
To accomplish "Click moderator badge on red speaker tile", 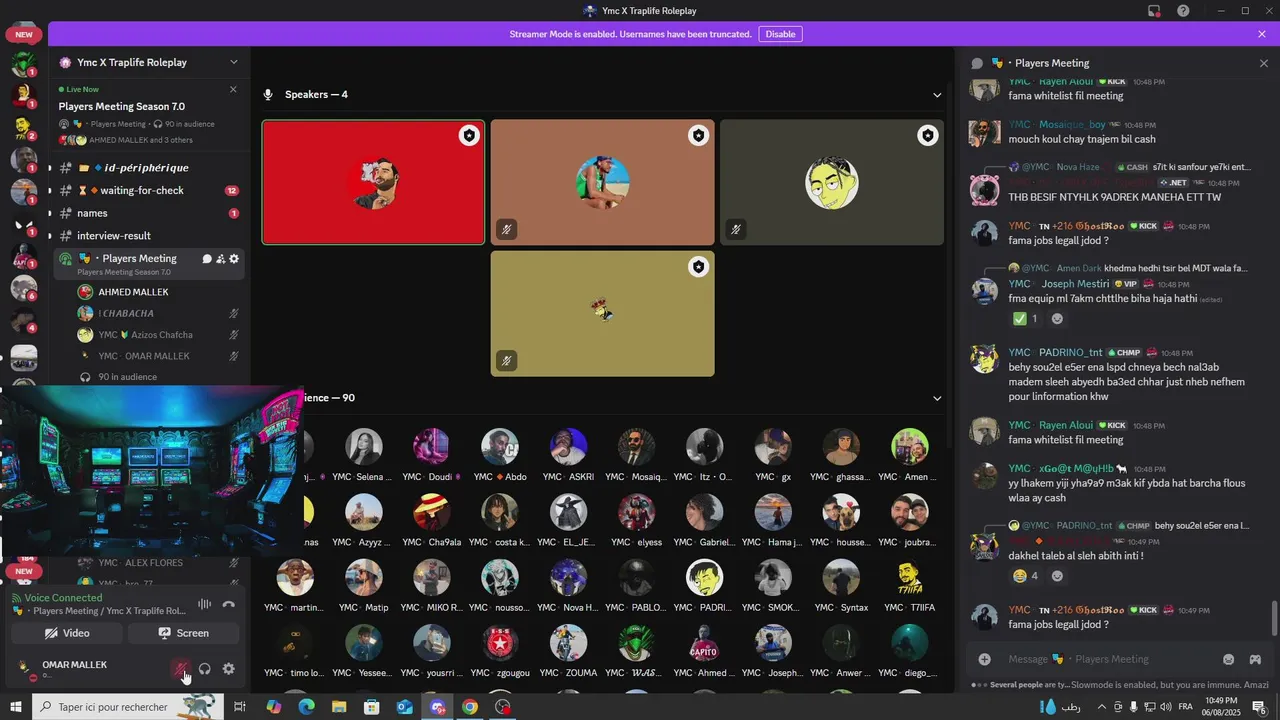I will pos(469,136).
